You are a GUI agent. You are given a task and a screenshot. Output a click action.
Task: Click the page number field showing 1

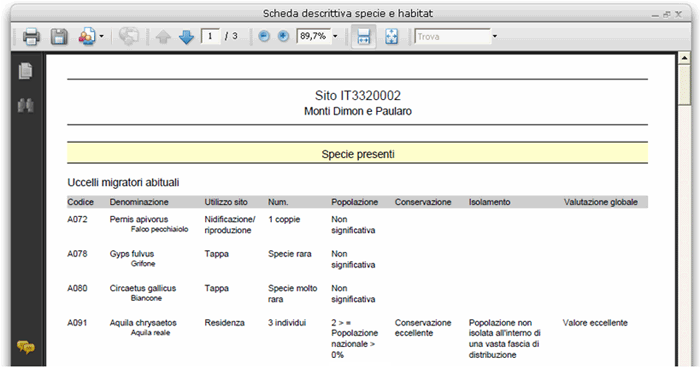(210, 36)
